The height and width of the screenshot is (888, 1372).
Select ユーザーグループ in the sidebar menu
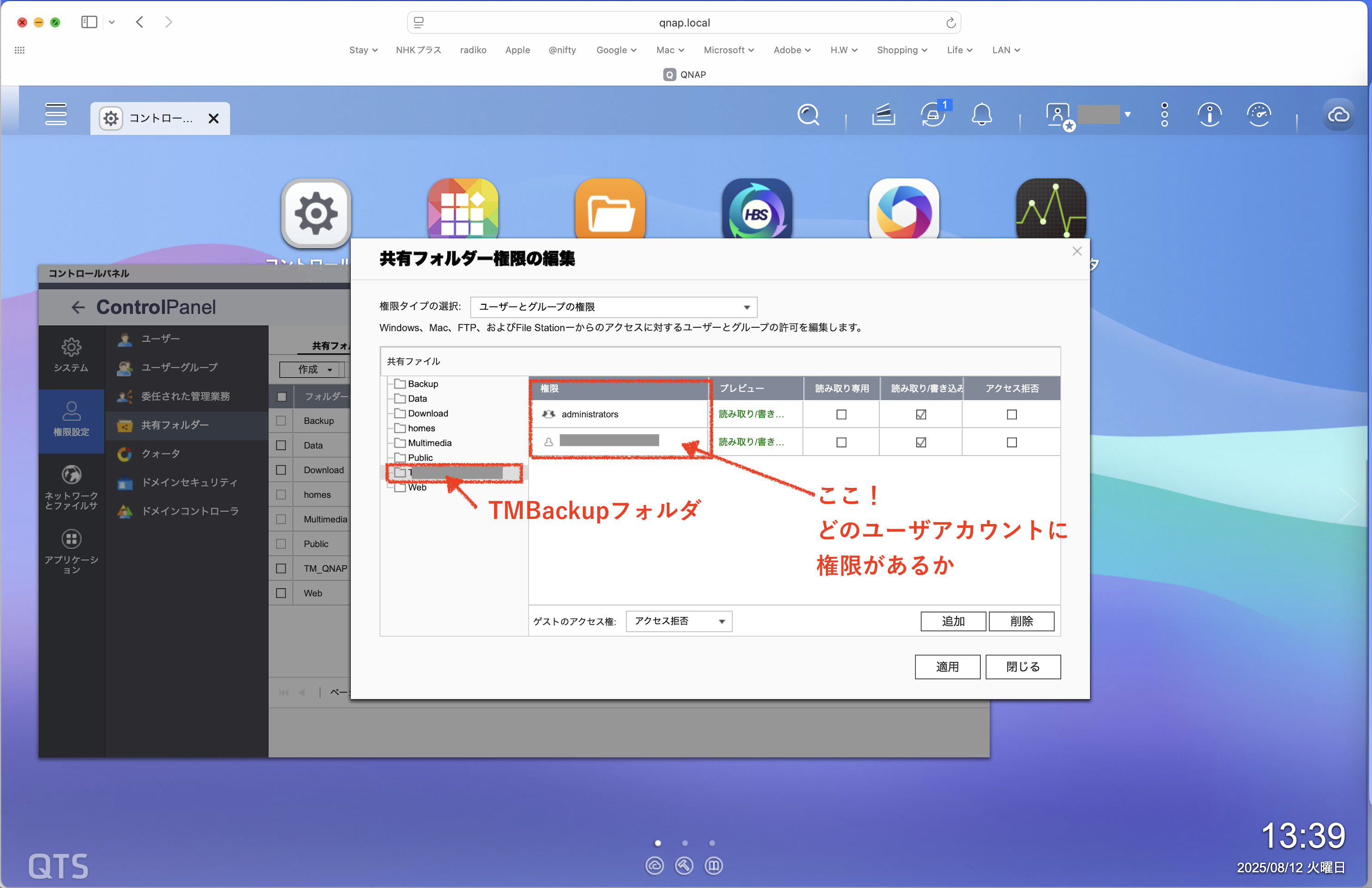[x=179, y=368]
